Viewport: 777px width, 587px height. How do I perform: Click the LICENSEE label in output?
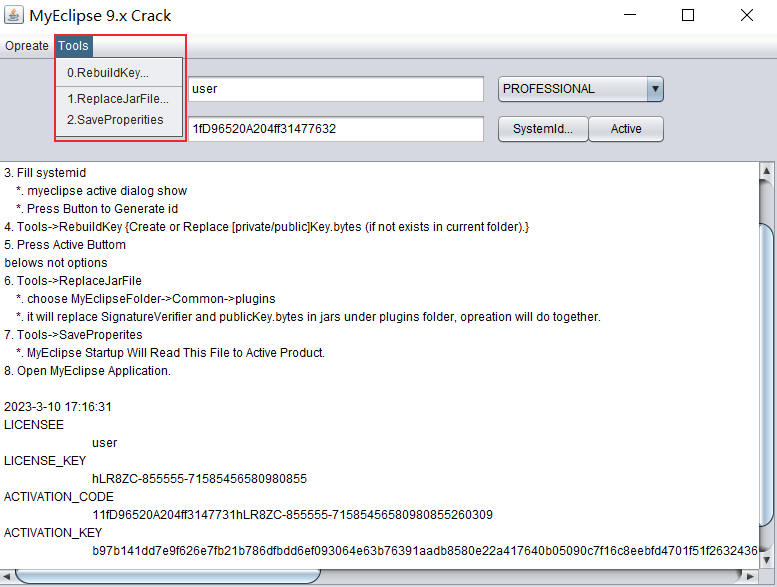(34, 425)
